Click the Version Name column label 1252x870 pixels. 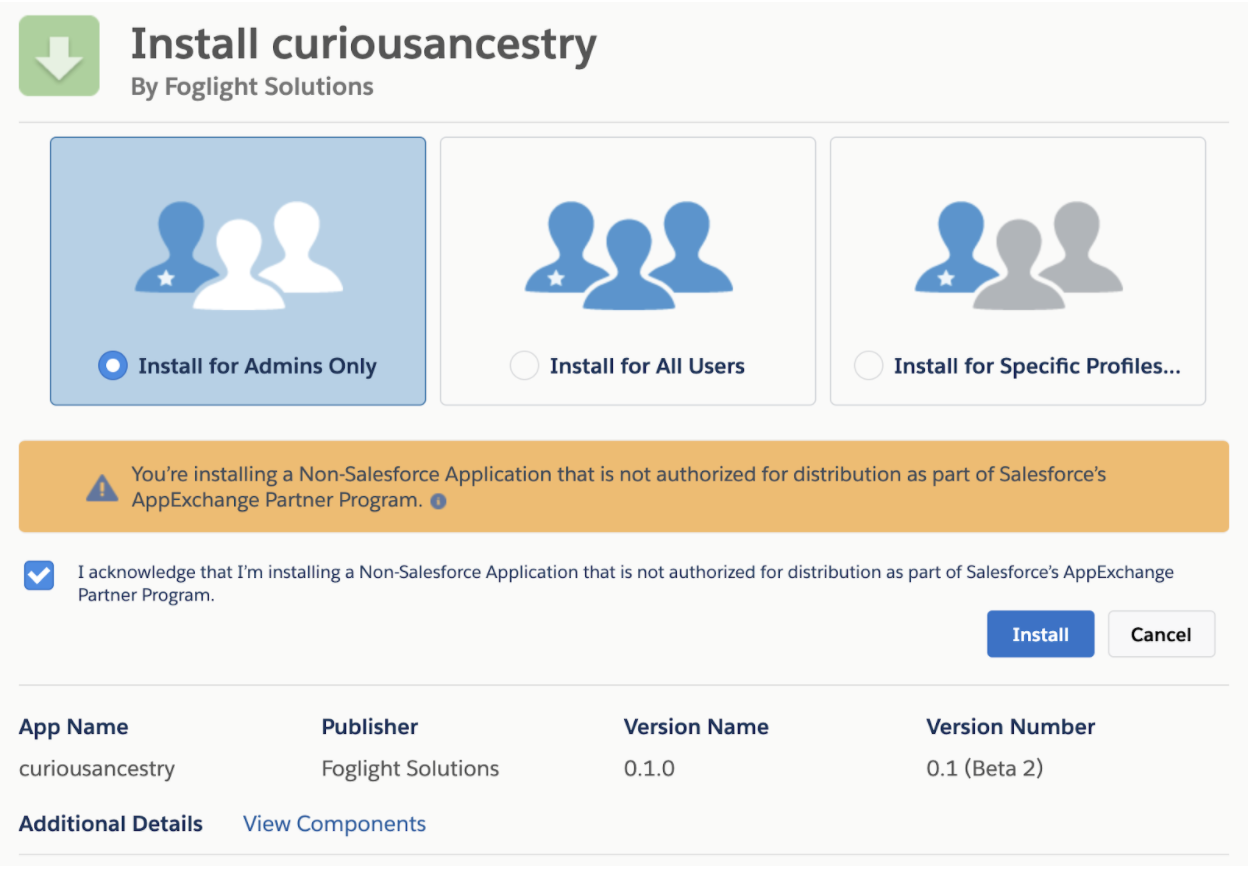696,727
